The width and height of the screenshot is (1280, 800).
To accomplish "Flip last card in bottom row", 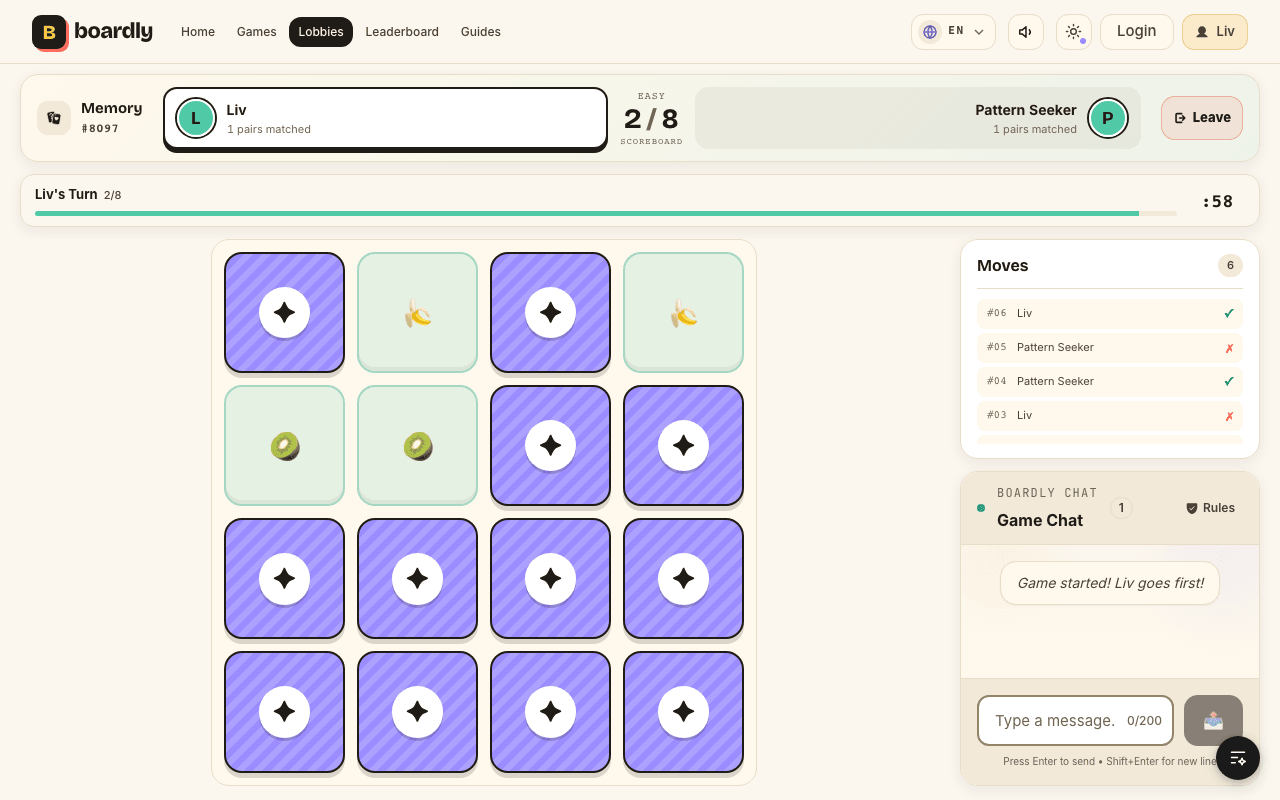I will pos(683,712).
